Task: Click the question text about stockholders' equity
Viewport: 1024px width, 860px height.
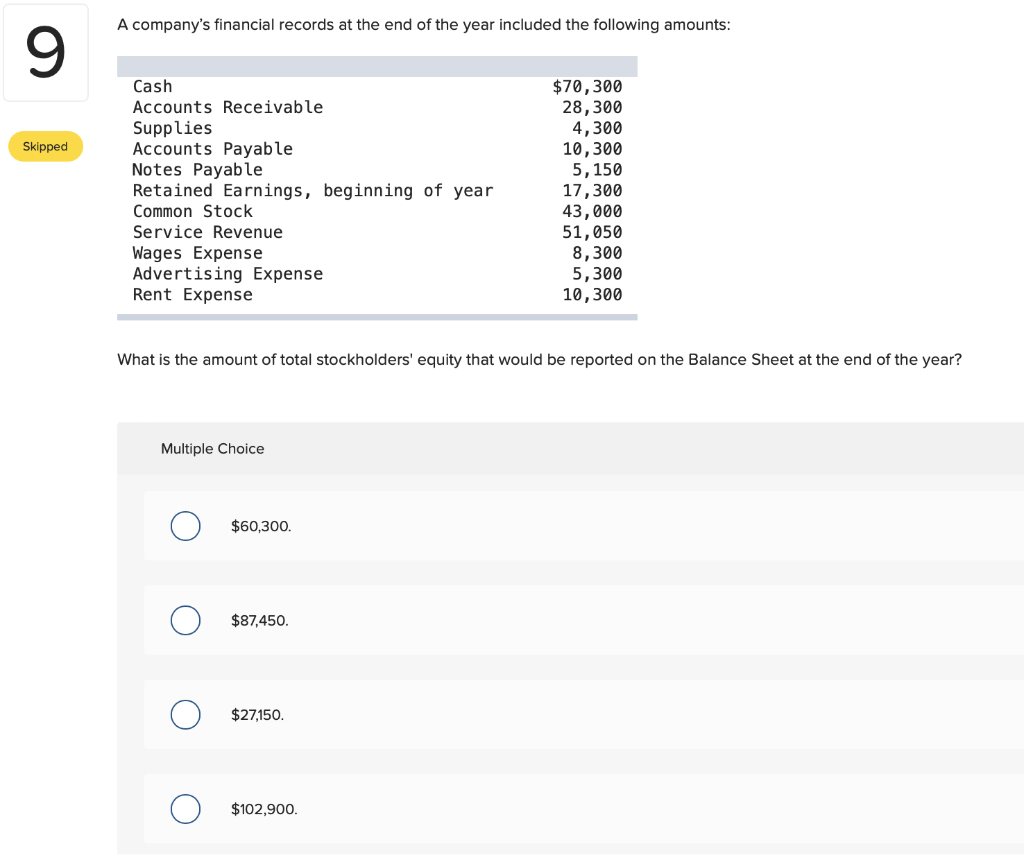Action: point(538,359)
